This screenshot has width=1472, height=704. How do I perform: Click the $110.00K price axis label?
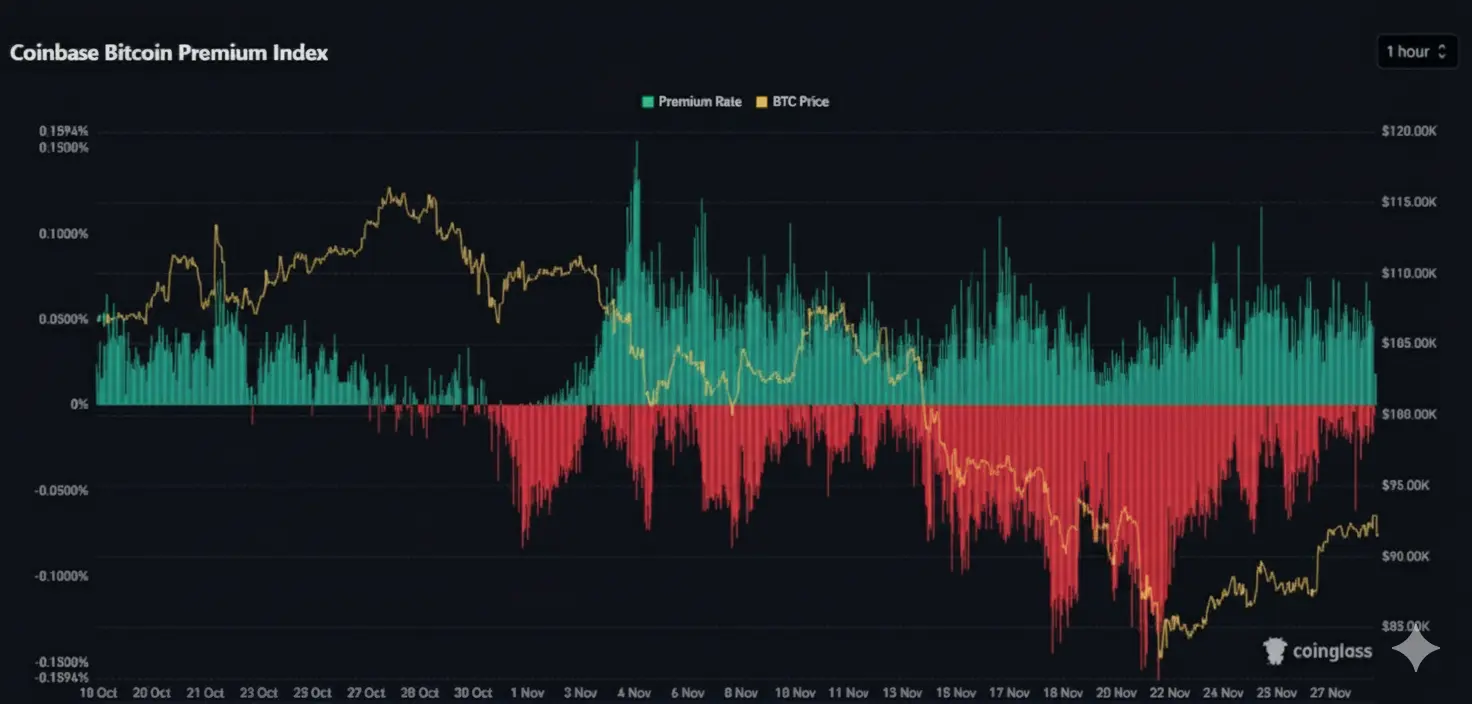[x=1409, y=273]
